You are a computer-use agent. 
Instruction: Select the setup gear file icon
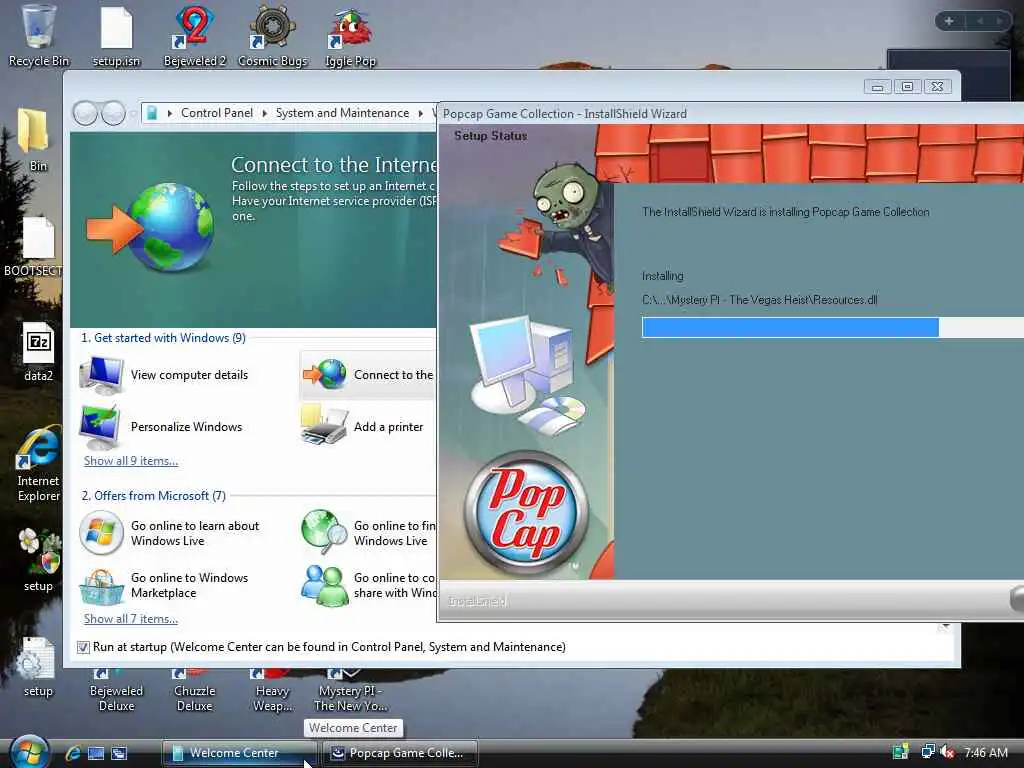point(38,666)
